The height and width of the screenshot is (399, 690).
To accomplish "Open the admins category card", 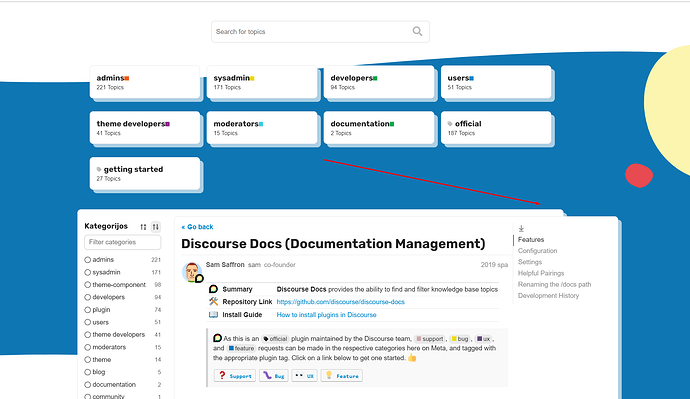I will pos(144,82).
